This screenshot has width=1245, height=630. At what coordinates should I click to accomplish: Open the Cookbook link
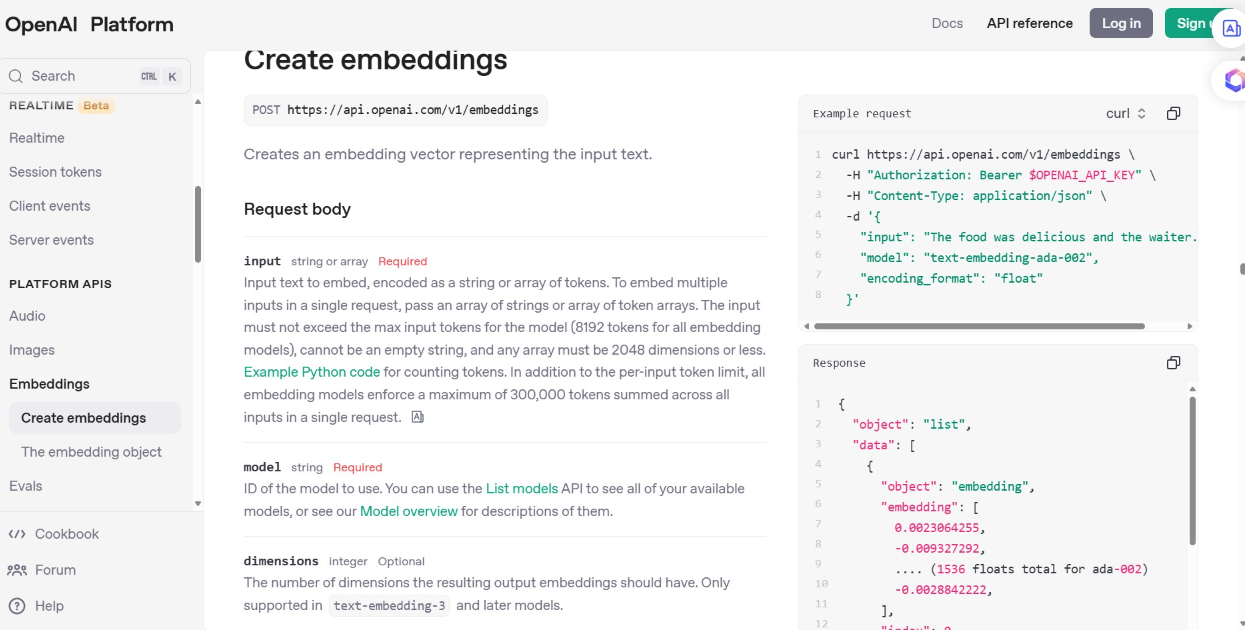pos(67,534)
